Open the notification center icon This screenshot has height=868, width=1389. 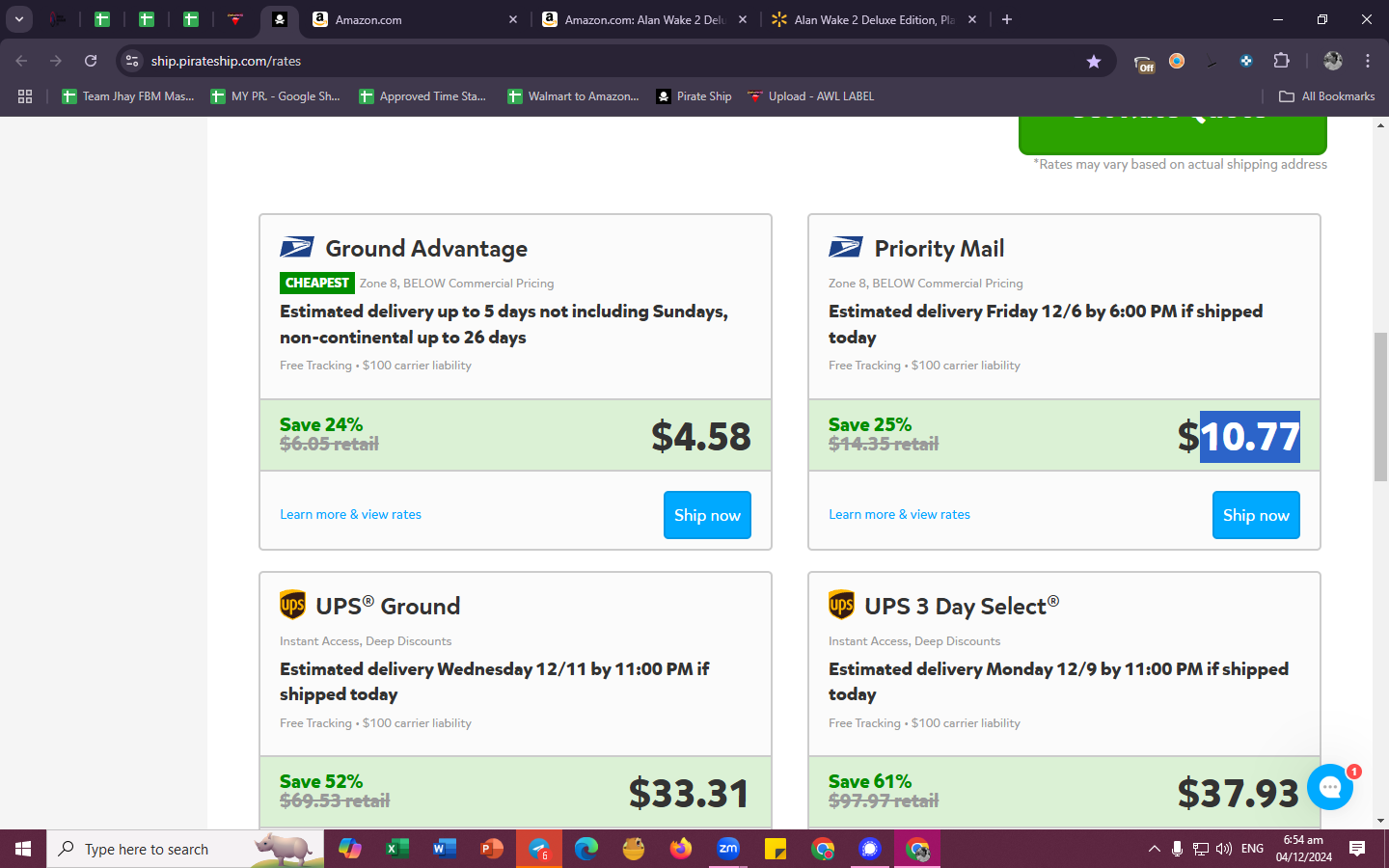pyautogui.click(x=1357, y=849)
